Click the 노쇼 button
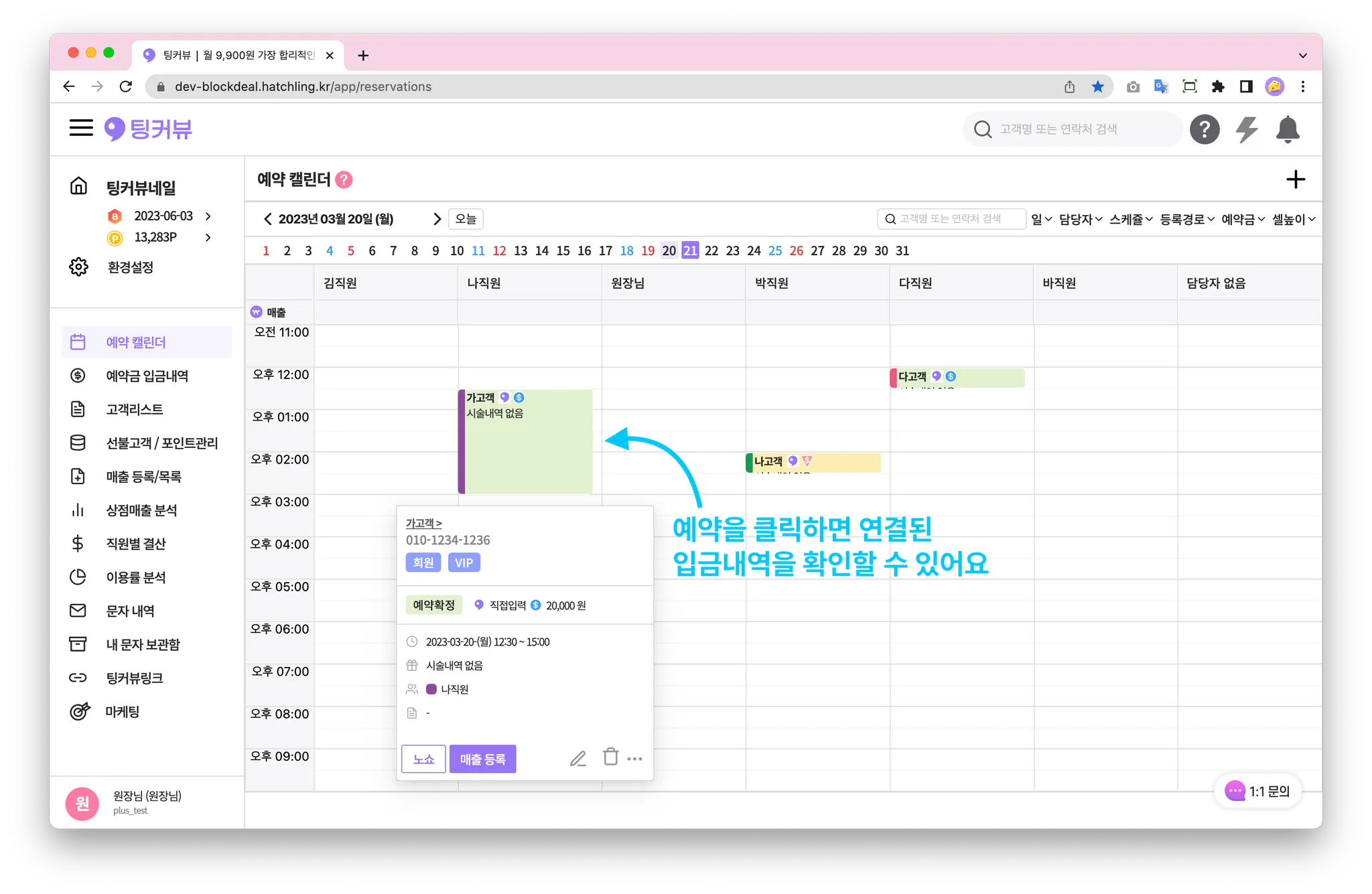The image size is (1372, 894). [423, 759]
